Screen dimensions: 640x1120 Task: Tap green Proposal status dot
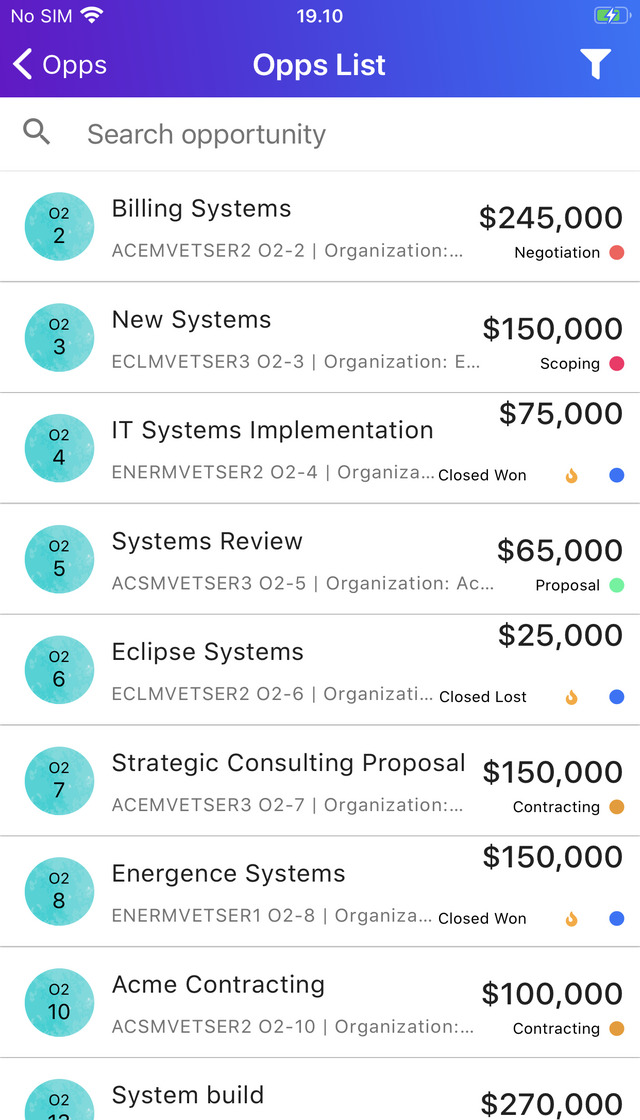pyautogui.click(x=616, y=585)
